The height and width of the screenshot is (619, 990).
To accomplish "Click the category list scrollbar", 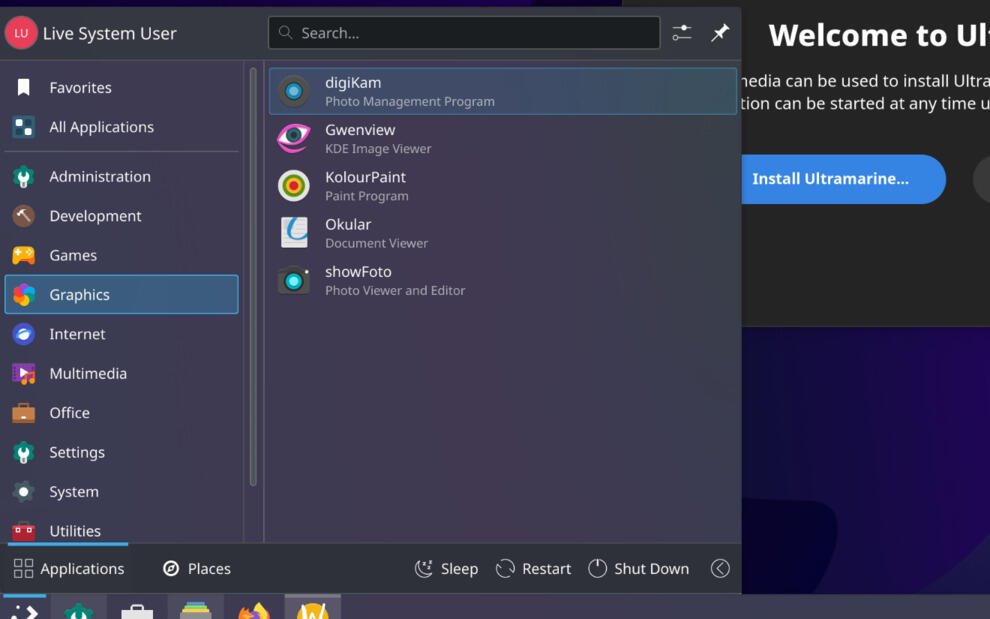I will (x=253, y=277).
